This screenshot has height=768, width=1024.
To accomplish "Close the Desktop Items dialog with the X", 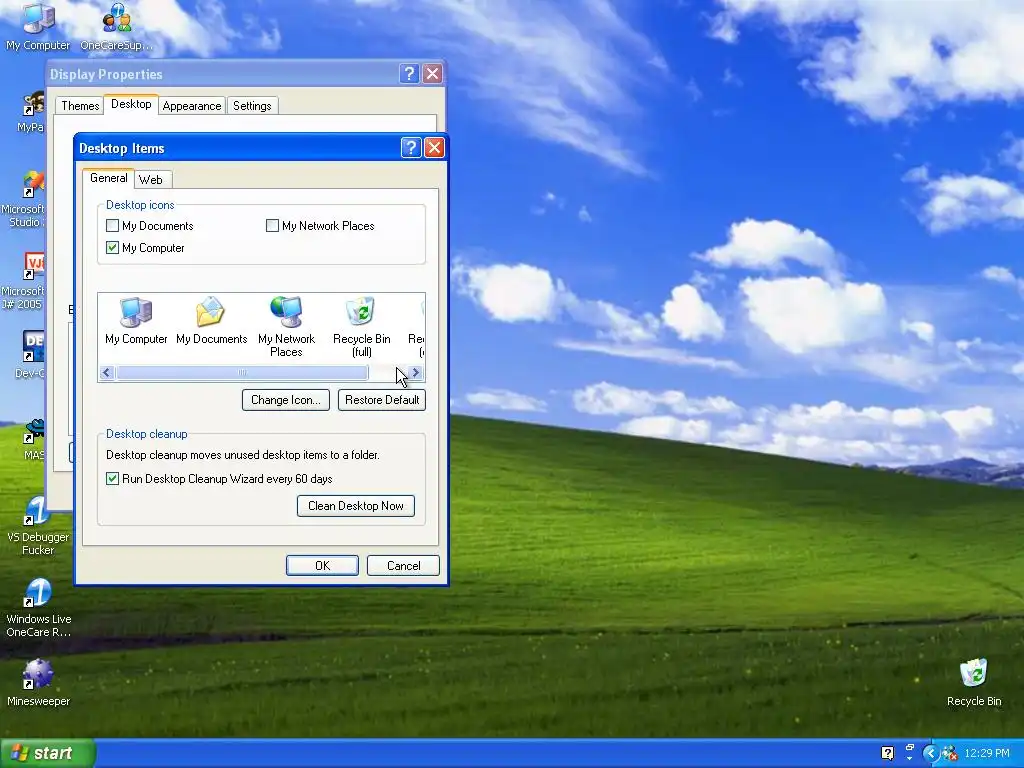I will [434, 148].
